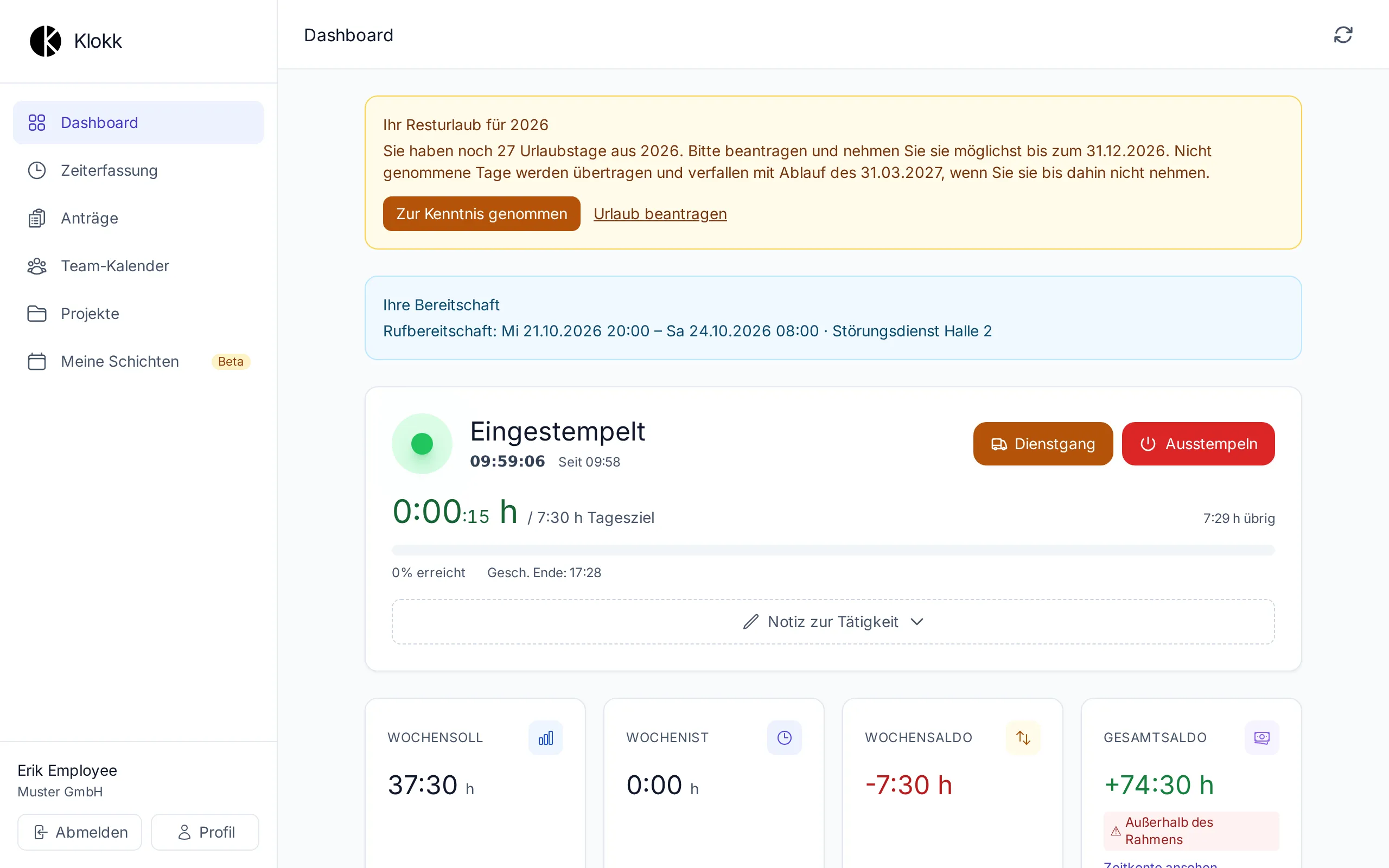Click the green clocked-in status indicator
This screenshot has height=868, width=1389.
pos(422,444)
